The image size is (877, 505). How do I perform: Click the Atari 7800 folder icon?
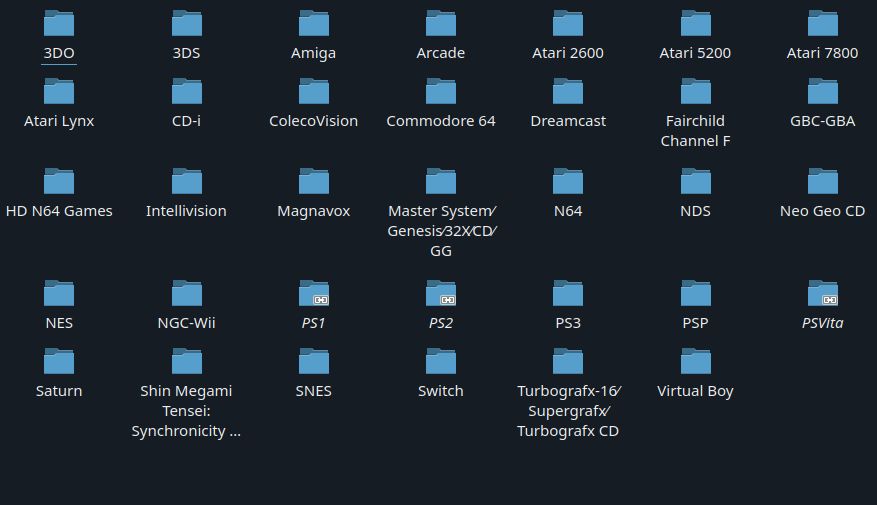click(x=823, y=23)
